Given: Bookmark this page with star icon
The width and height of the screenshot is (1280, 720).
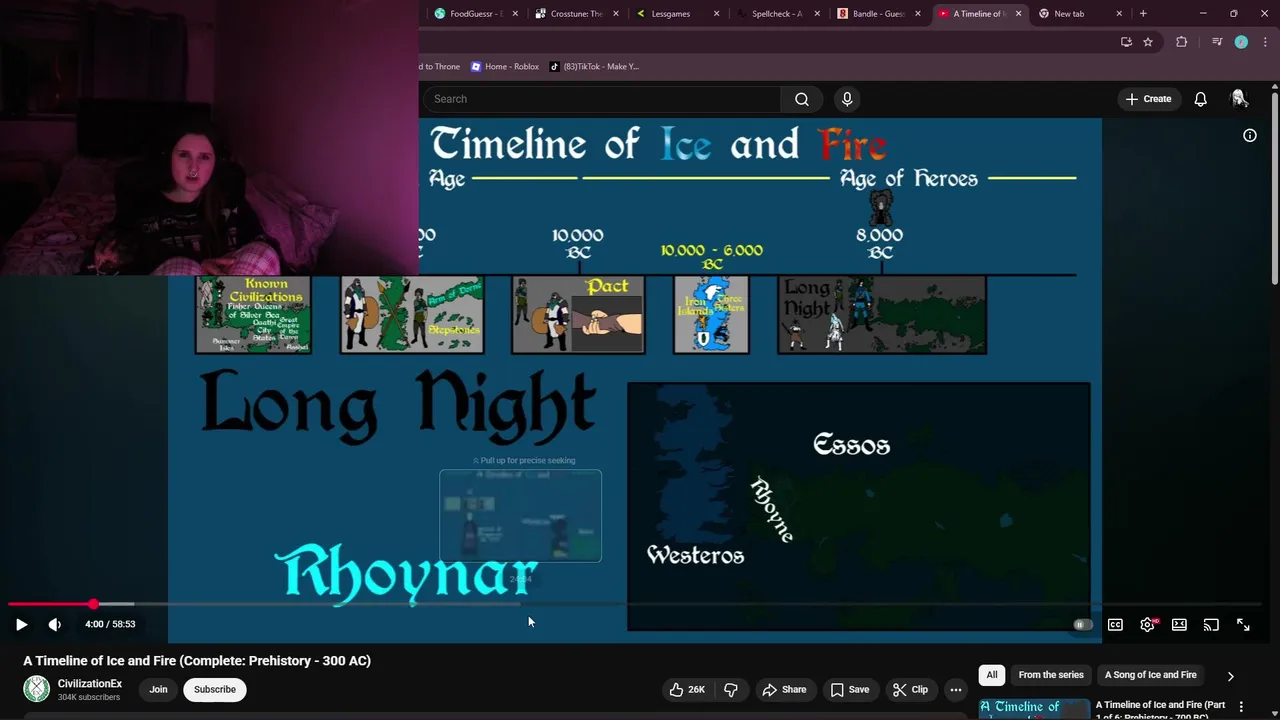Looking at the screenshot, I should point(1148,42).
